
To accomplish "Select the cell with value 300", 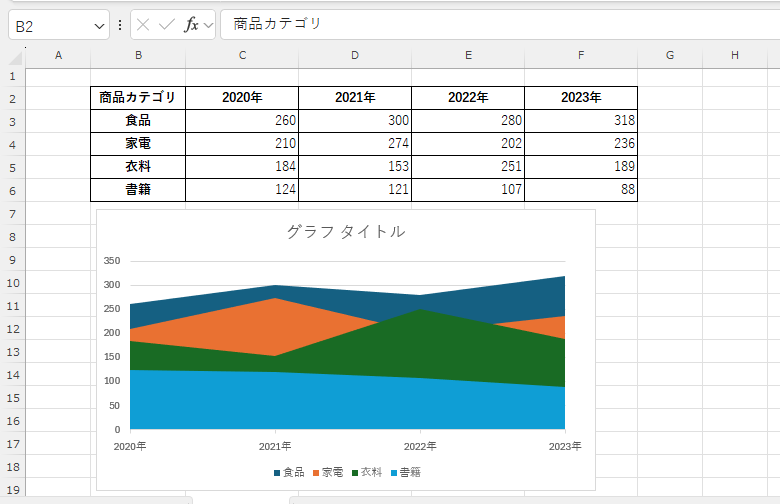I will (355, 121).
